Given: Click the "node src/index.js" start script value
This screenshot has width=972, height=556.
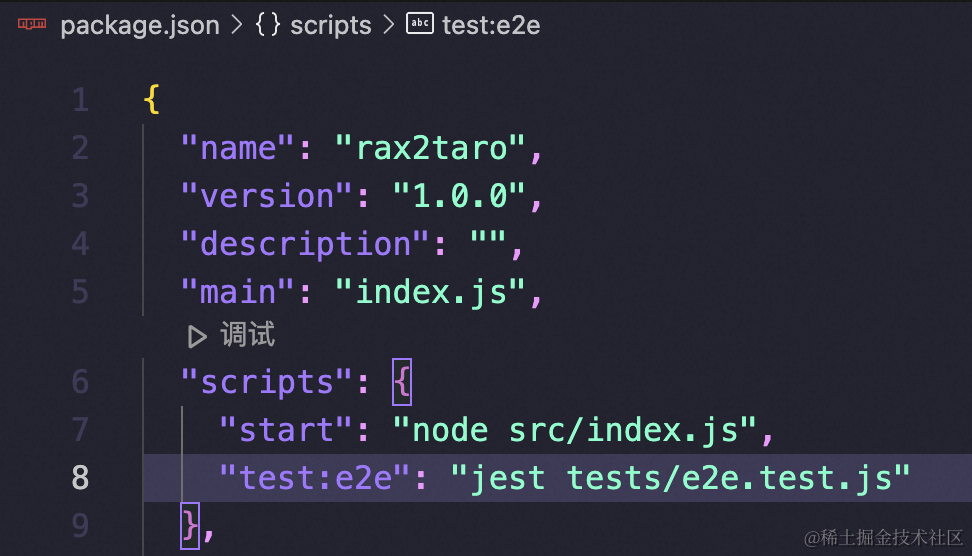Looking at the screenshot, I should (575, 430).
